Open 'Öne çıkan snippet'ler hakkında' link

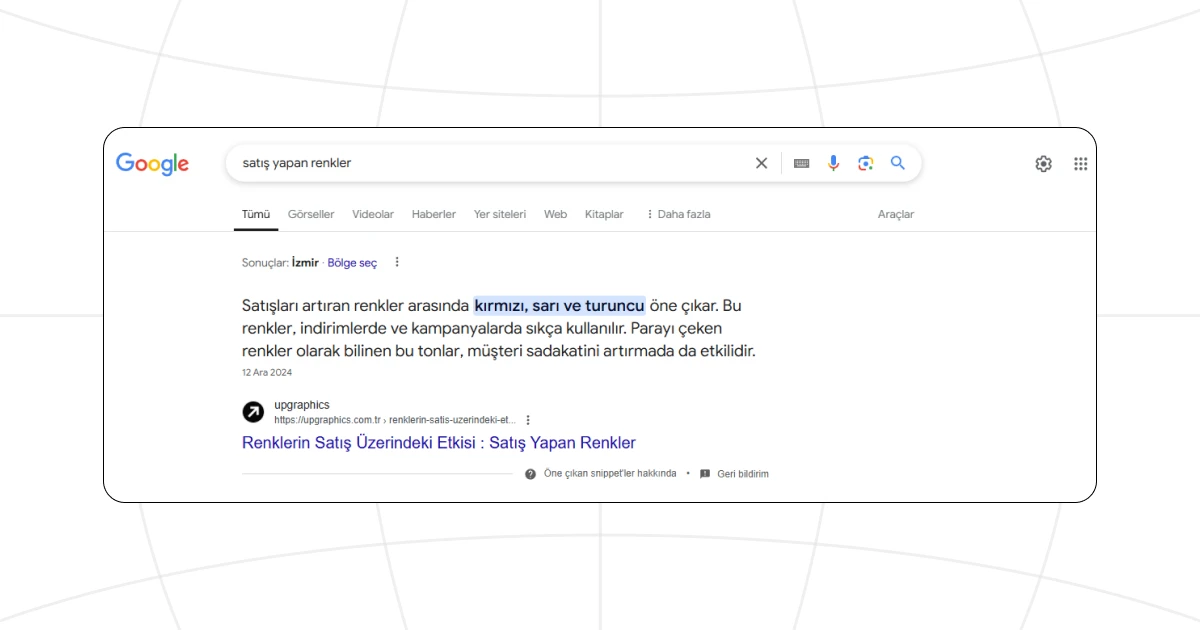[x=610, y=474]
